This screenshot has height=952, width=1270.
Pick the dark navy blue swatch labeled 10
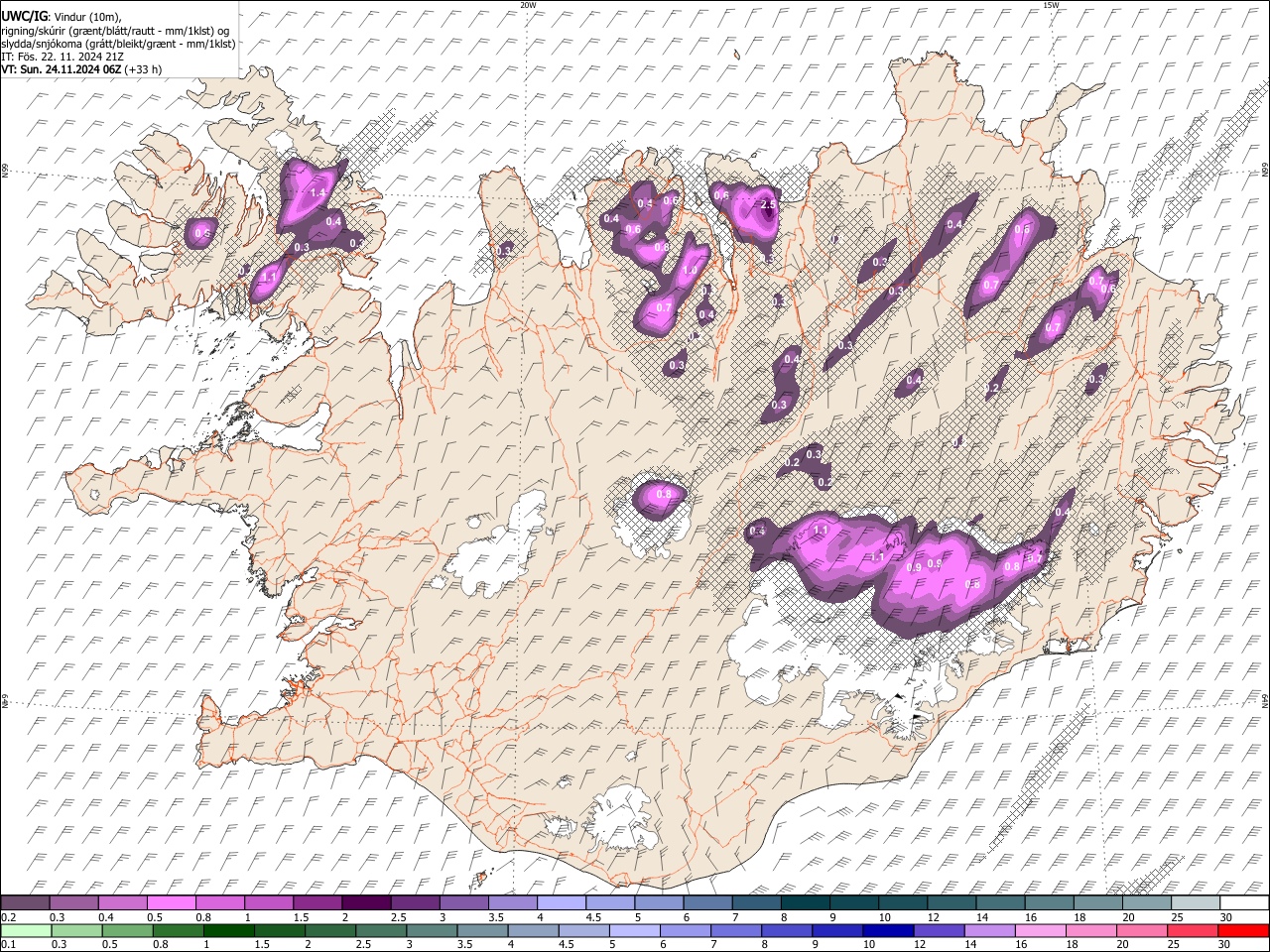pos(888,930)
